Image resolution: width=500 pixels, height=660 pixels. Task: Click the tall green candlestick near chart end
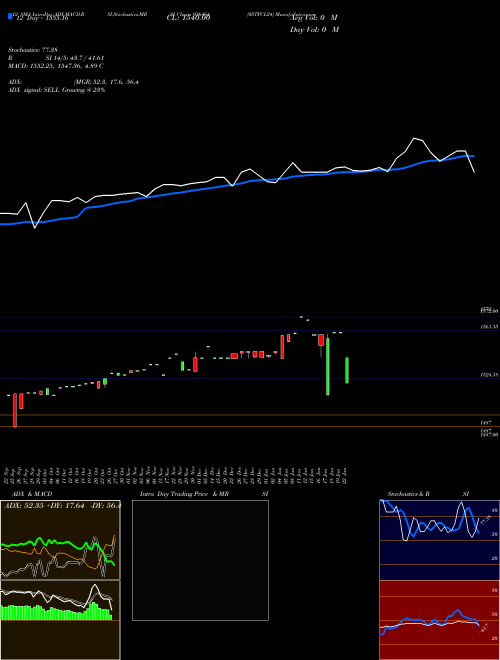tap(327, 364)
